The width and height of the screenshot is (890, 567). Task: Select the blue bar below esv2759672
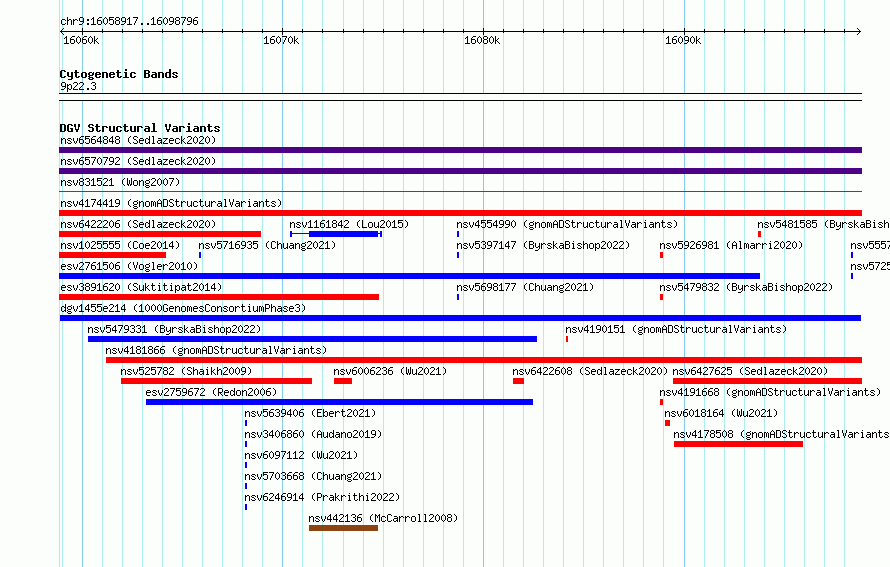339,402
